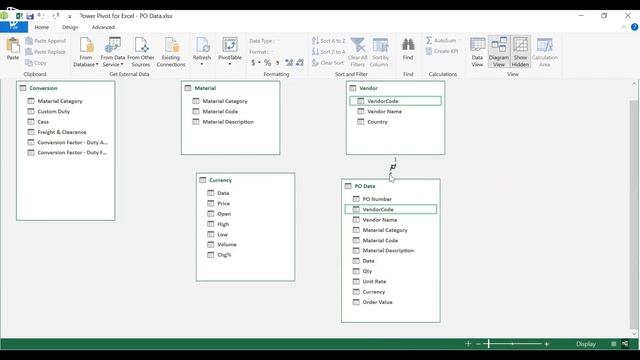Select Order Value field in PO Data

click(378, 302)
